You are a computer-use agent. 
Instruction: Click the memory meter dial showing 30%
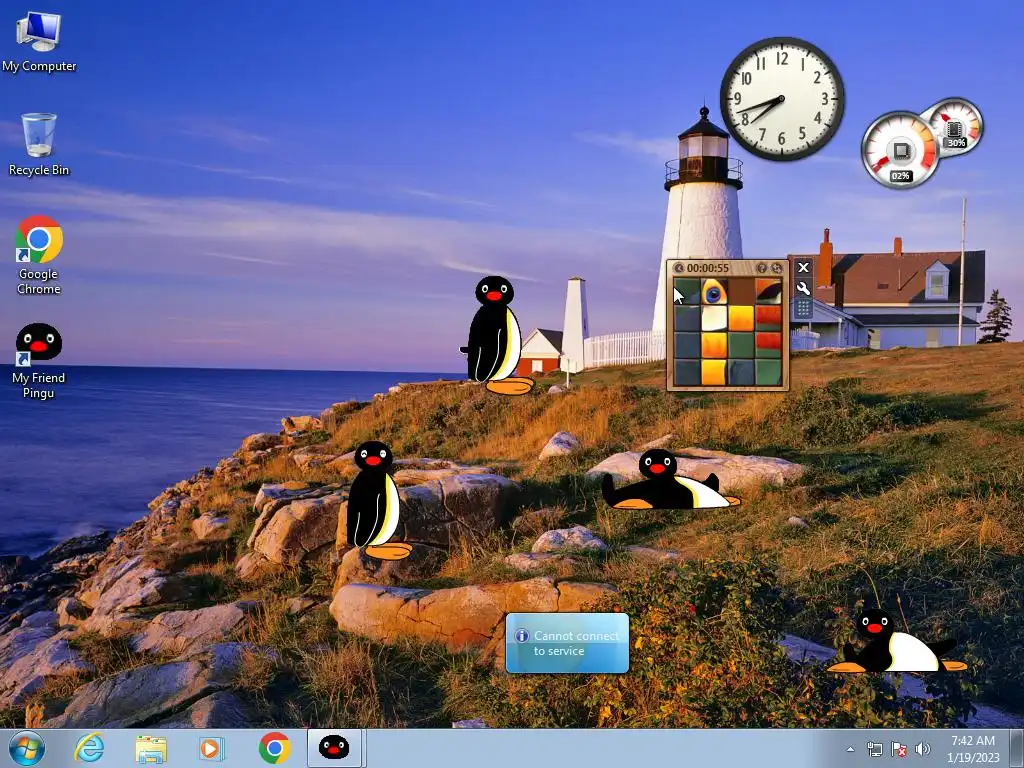click(x=955, y=127)
